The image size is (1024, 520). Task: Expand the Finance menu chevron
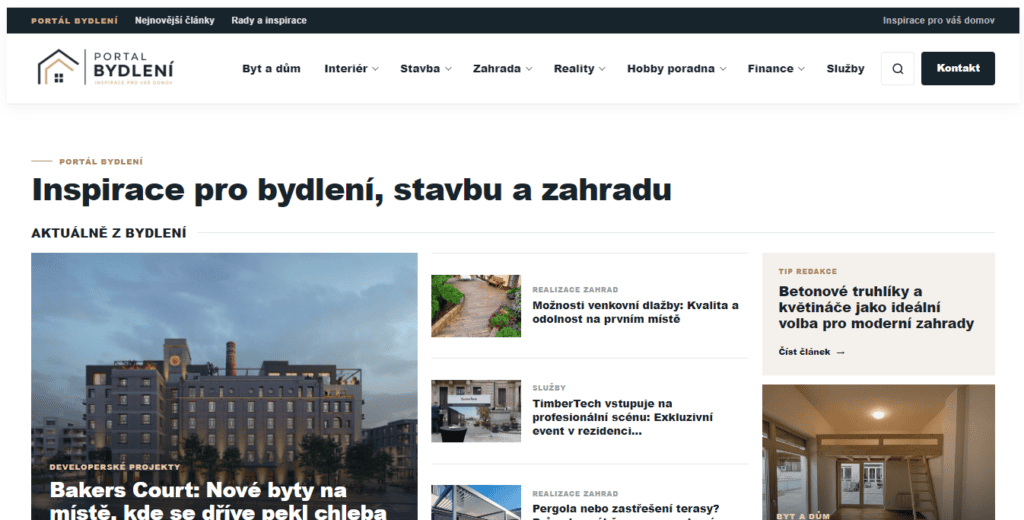pos(801,69)
